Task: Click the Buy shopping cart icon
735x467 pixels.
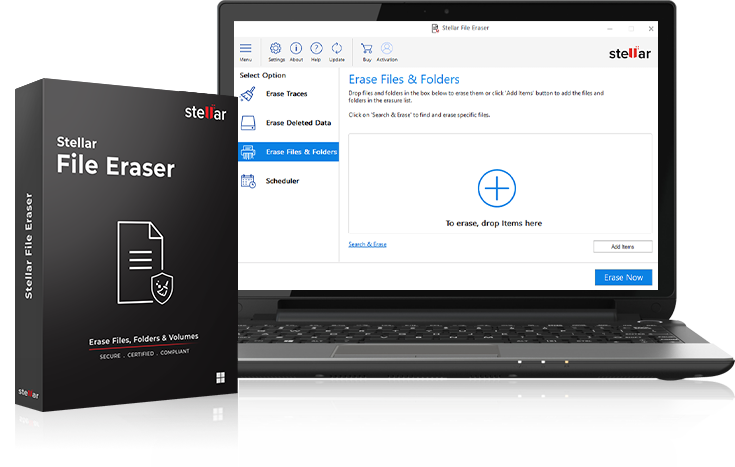Action: [367, 48]
